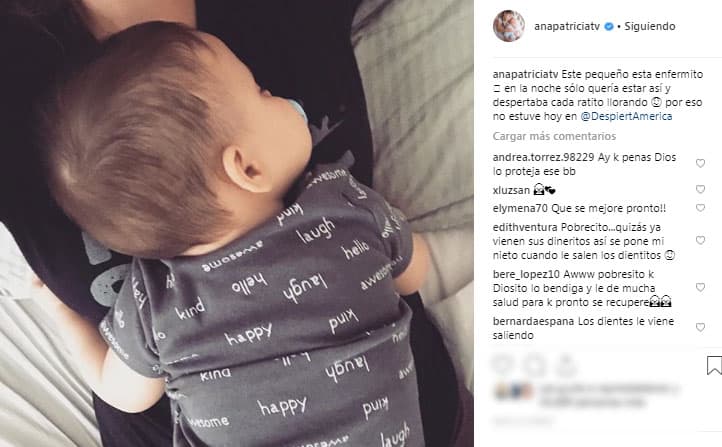The width and height of the screenshot is (722, 447).
Task: Click the anapatriciatv username in header
Action: (x=567, y=26)
